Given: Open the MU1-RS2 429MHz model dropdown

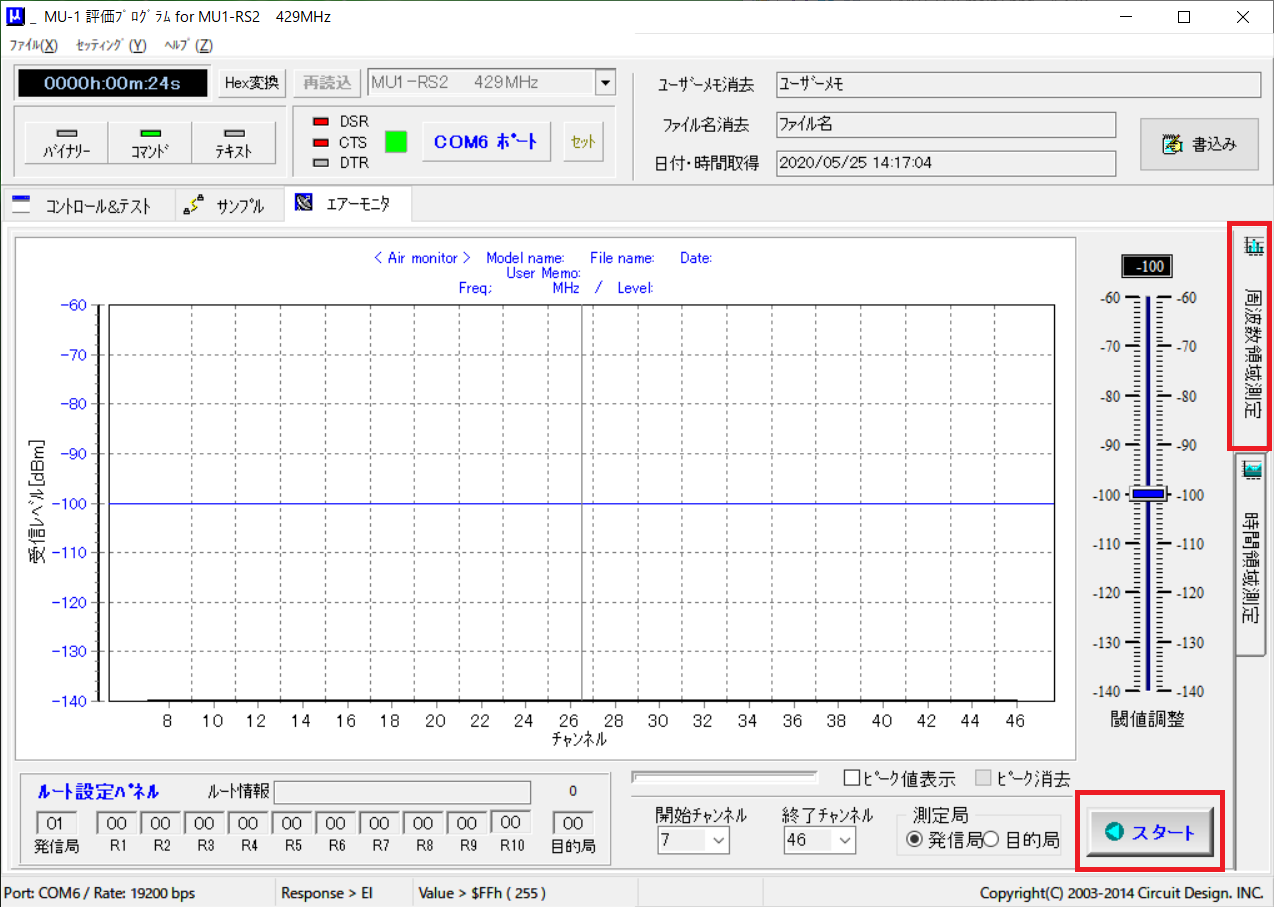Looking at the screenshot, I should pyautogui.click(x=605, y=83).
